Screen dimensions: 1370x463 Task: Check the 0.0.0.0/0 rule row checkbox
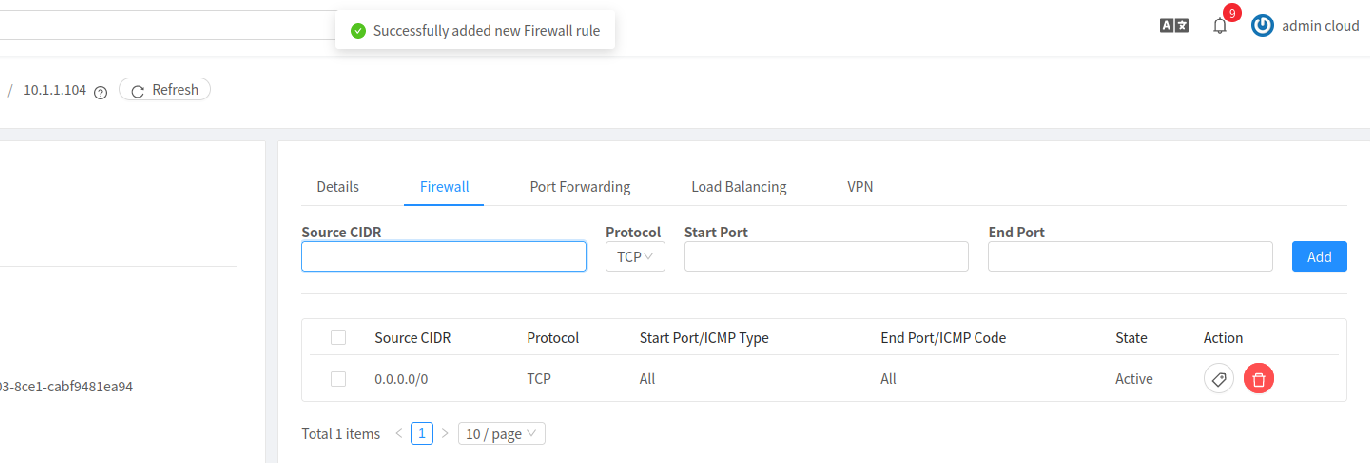point(338,379)
